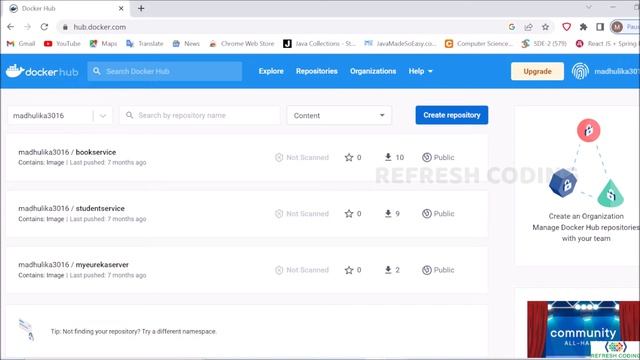
Task: Click the Public visibility icon for bookservice
Action: tap(427, 158)
